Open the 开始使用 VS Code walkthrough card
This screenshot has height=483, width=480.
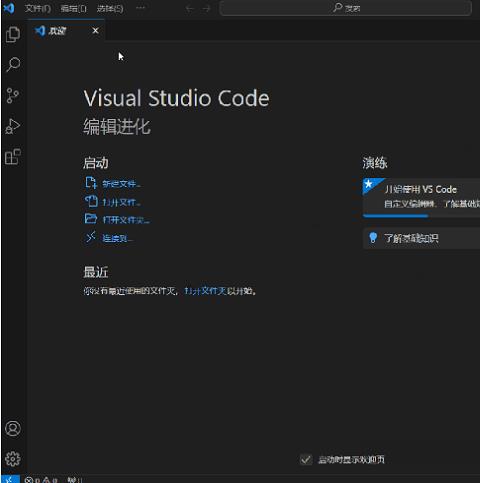point(421,198)
